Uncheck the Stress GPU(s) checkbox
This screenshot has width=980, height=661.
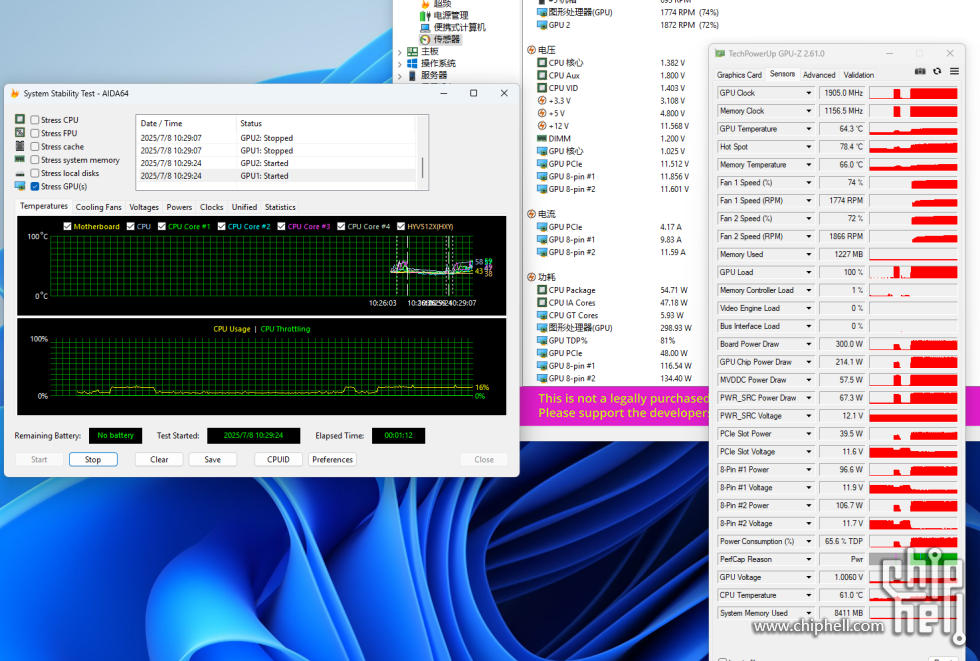pos(35,186)
